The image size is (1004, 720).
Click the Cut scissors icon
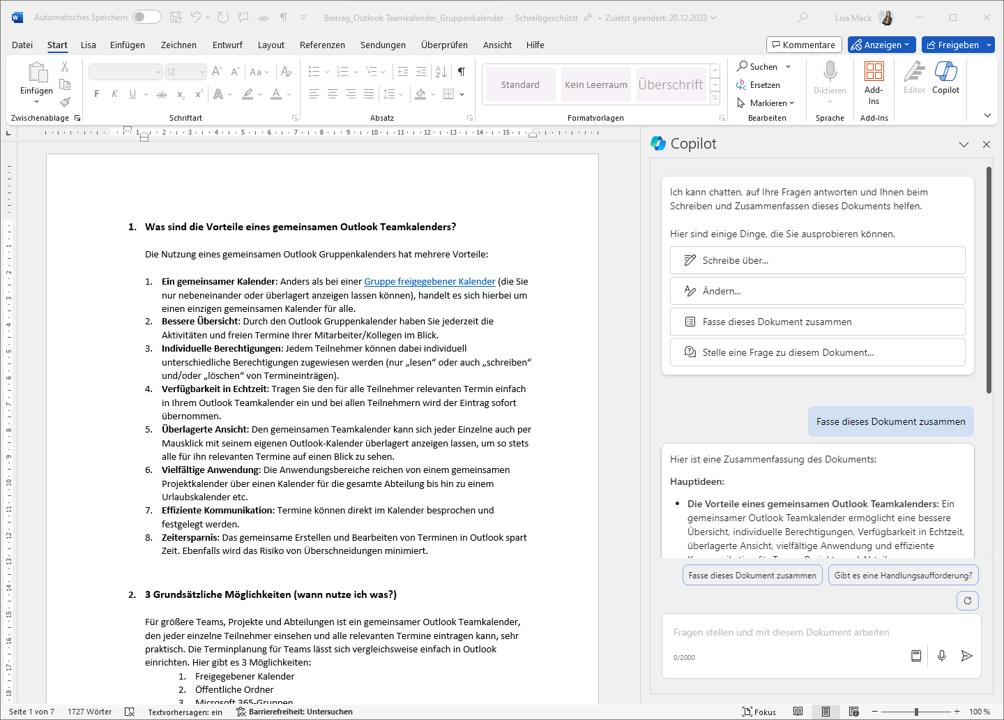[x=65, y=67]
